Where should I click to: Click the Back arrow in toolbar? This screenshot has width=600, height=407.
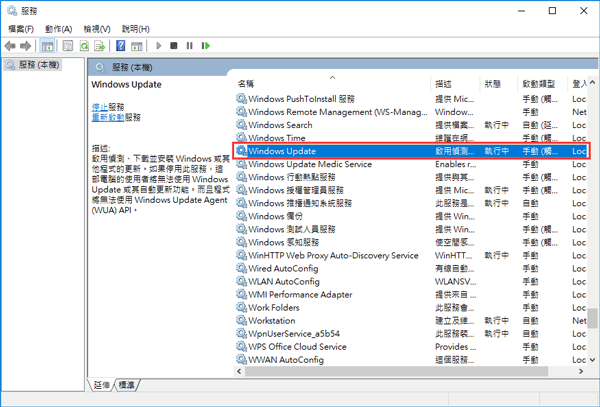coord(11,46)
